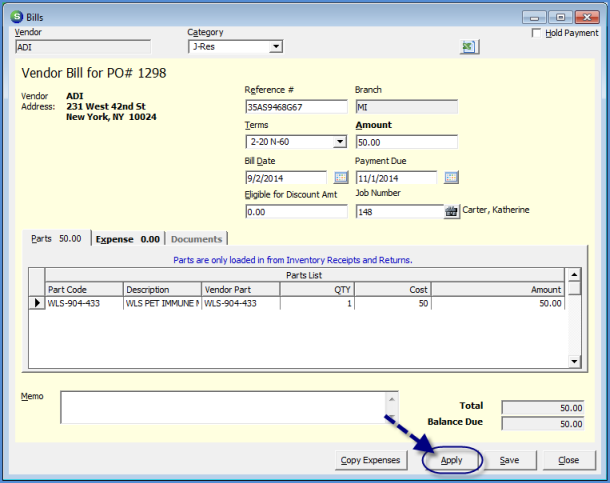Screen dimensions: 610x483
Task: Click the Parts List scroll up arrow
Action: click(x=574, y=275)
